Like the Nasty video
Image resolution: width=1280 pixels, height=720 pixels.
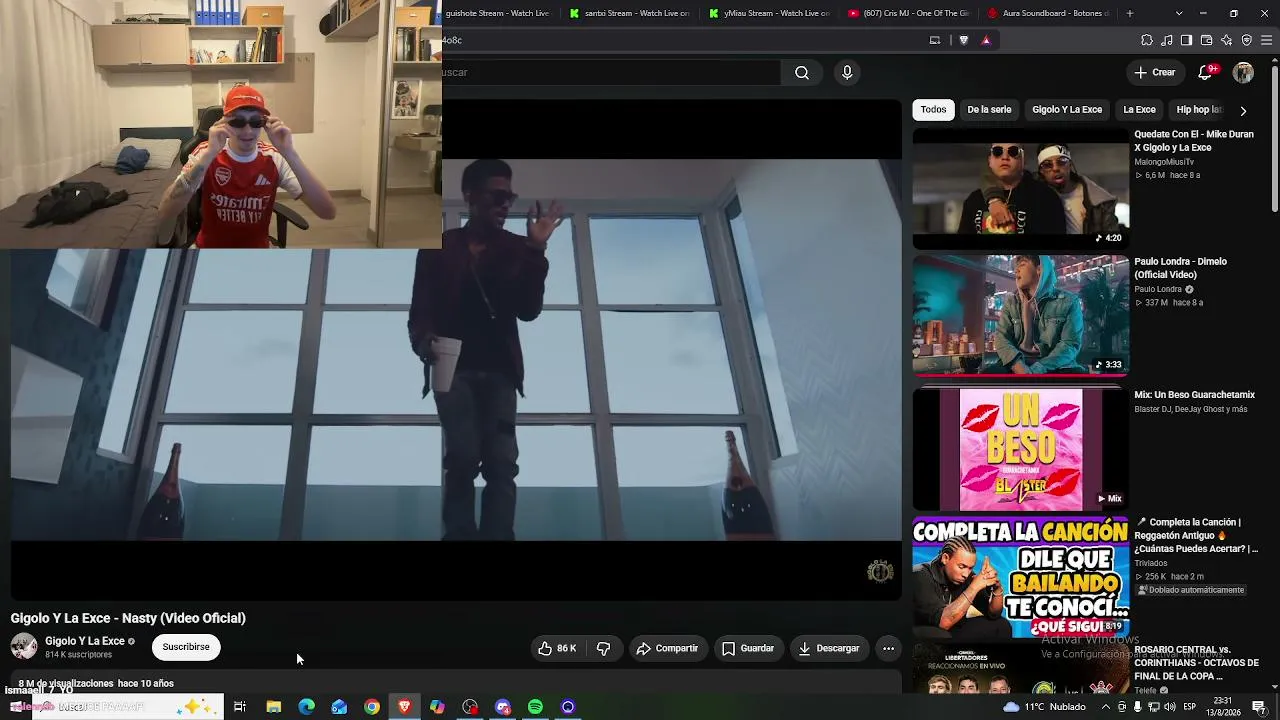click(557, 648)
